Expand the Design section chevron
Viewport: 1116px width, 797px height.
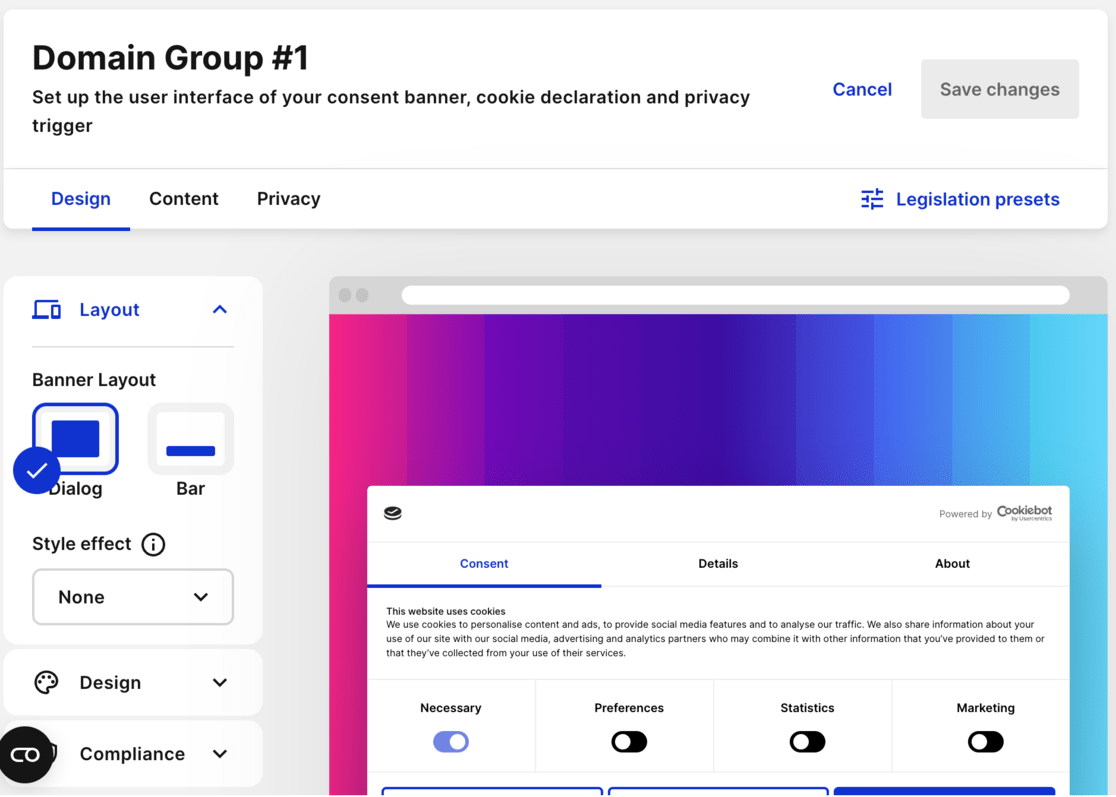220,683
